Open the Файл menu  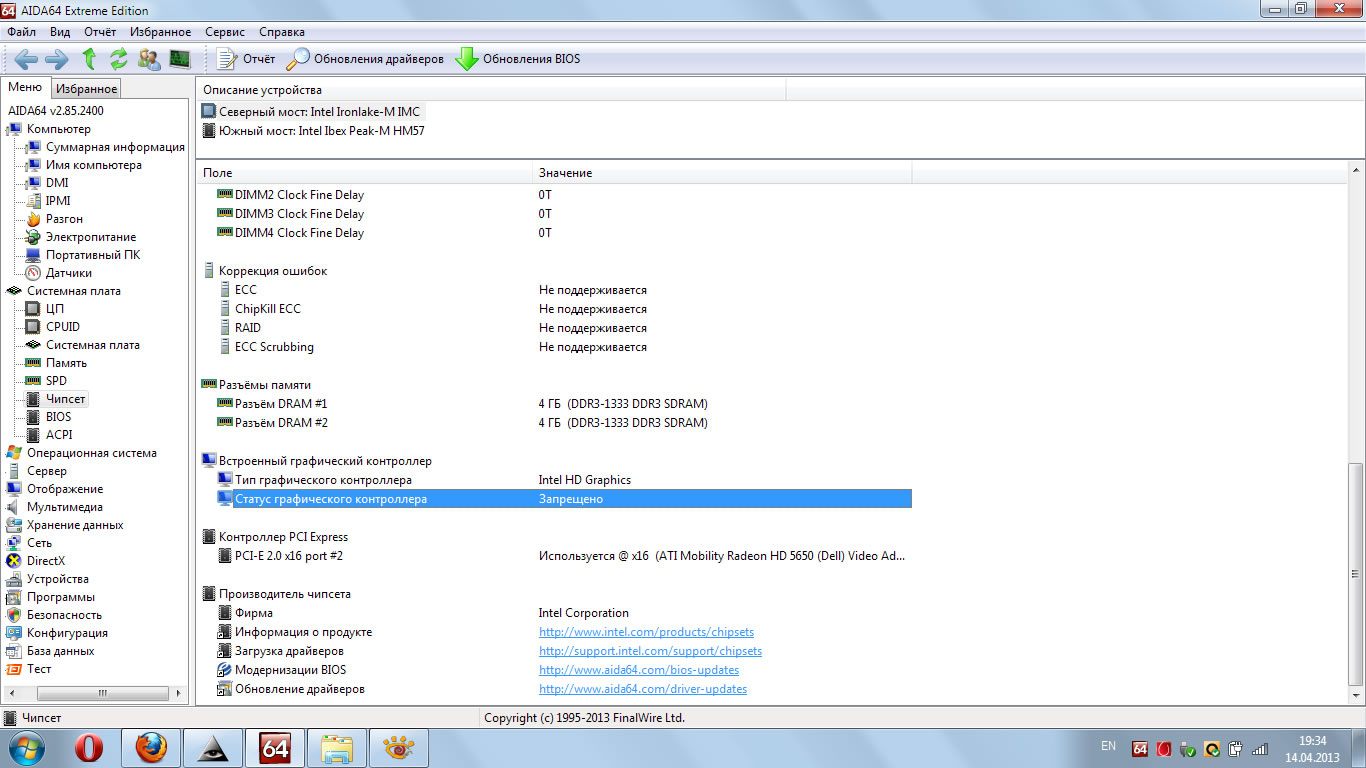(x=21, y=32)
